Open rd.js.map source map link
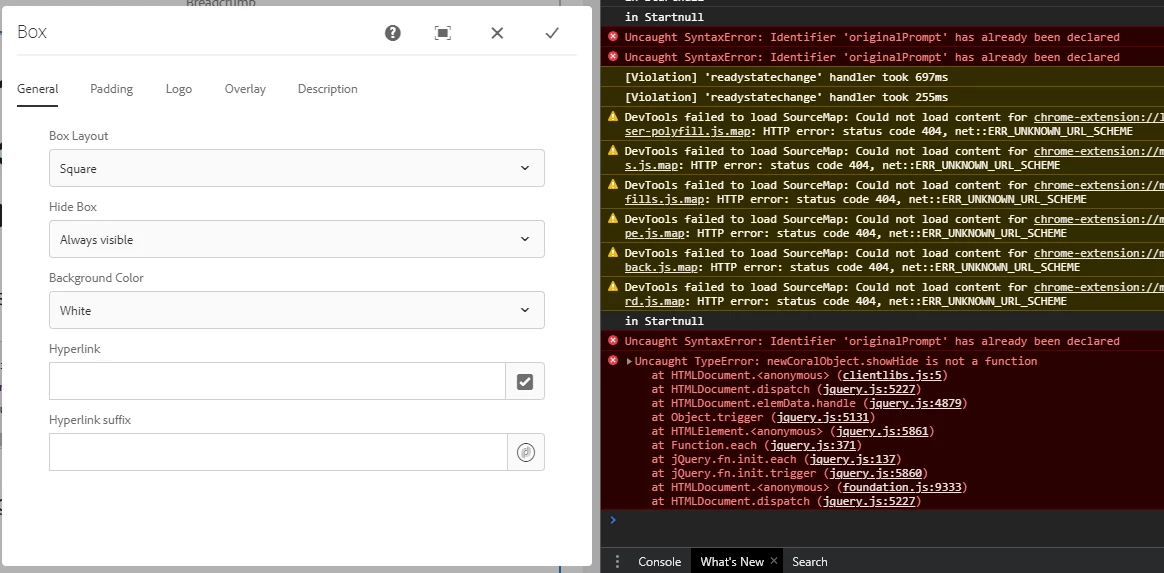 [x=654, y=302]
